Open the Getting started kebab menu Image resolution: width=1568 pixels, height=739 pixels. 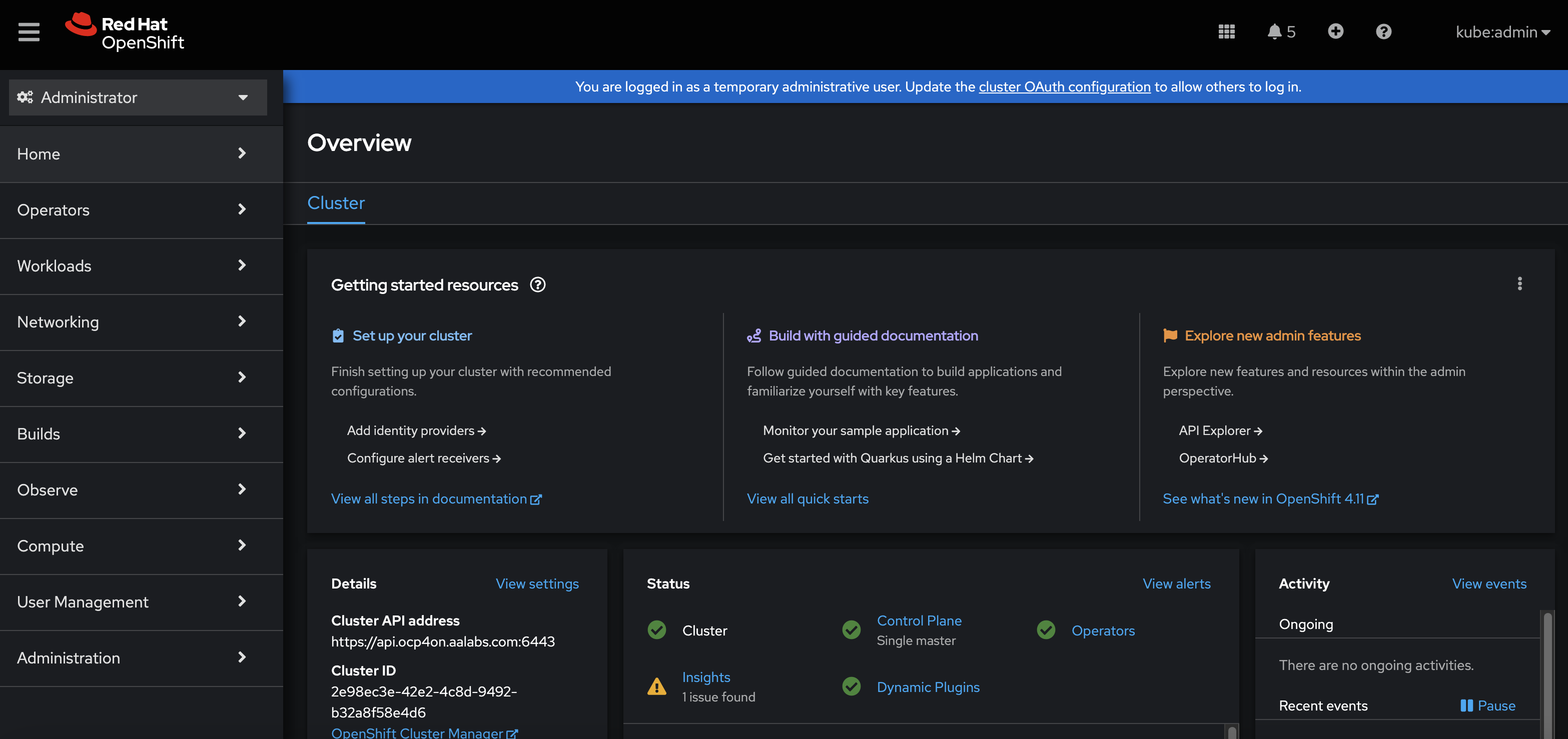click(1519, 284)
